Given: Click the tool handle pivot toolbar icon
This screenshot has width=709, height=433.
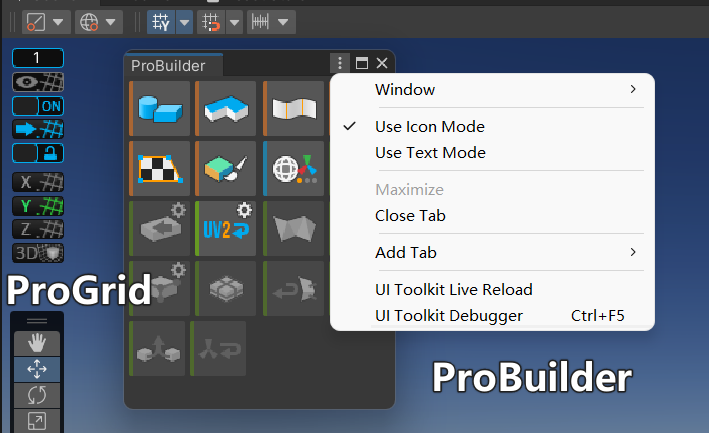Looking at the screenshot, I should coord(36,22).
